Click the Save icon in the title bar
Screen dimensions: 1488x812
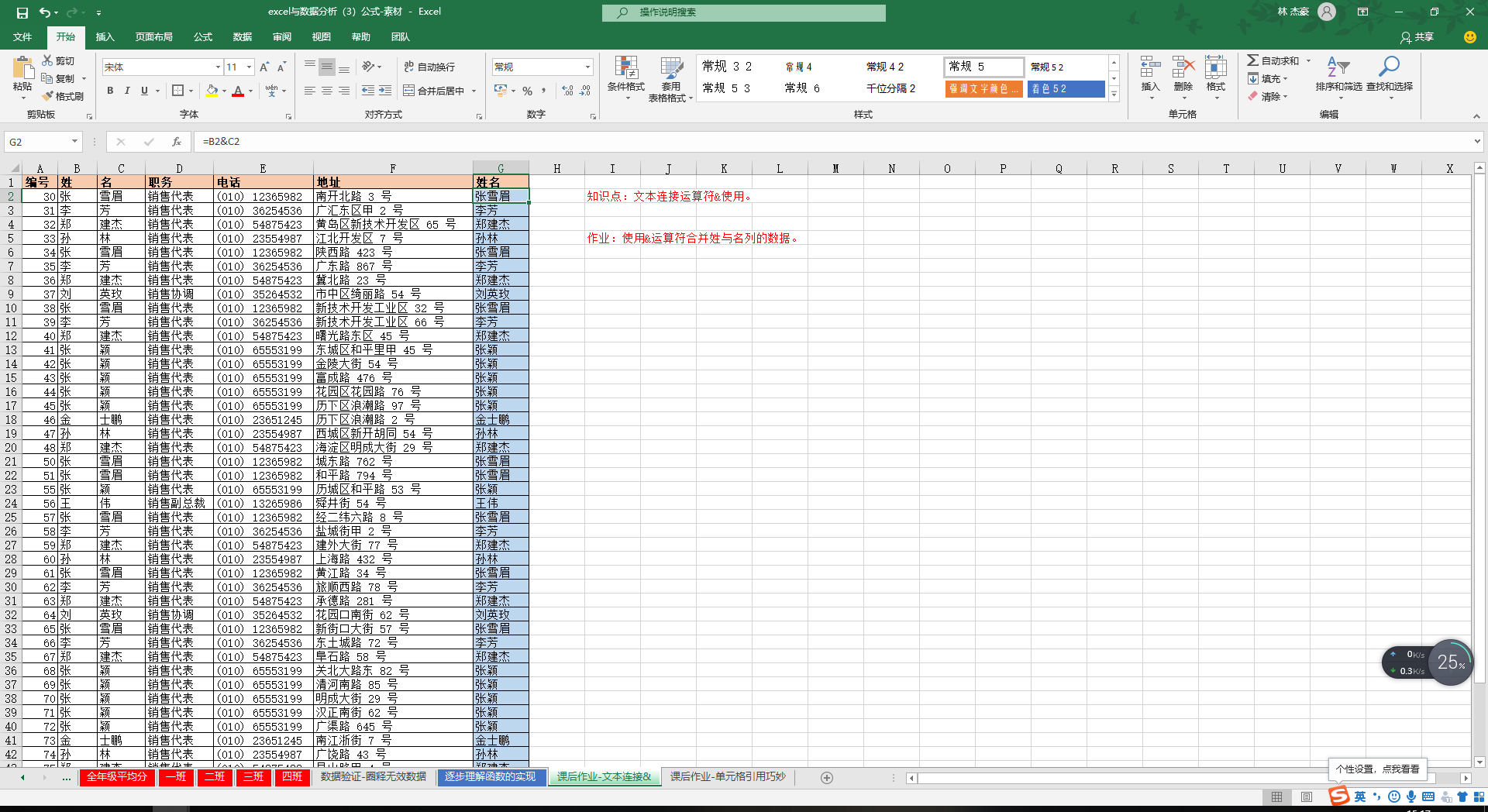pyautogui.click(x=22, y=12)
